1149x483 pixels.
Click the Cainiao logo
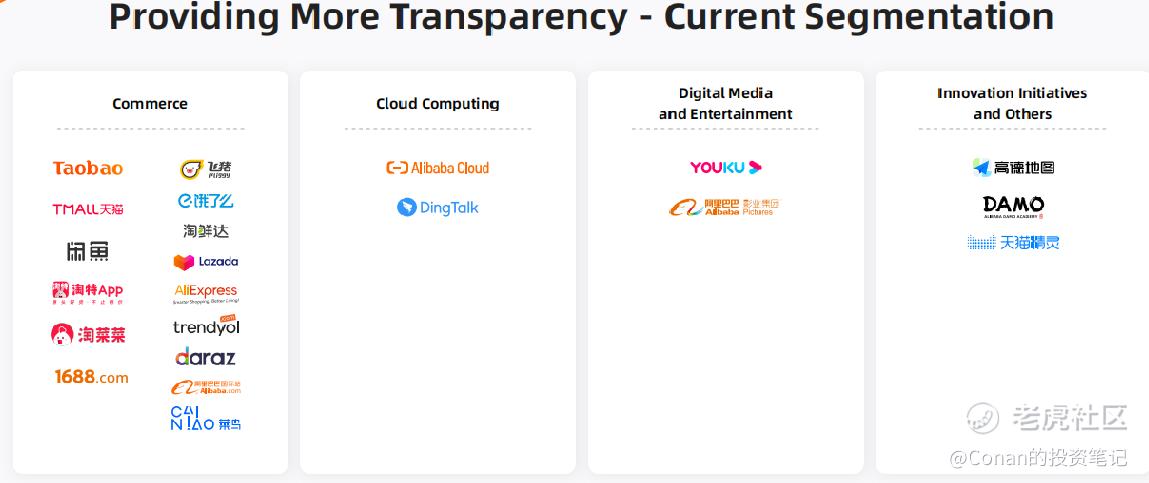(205, 418)
